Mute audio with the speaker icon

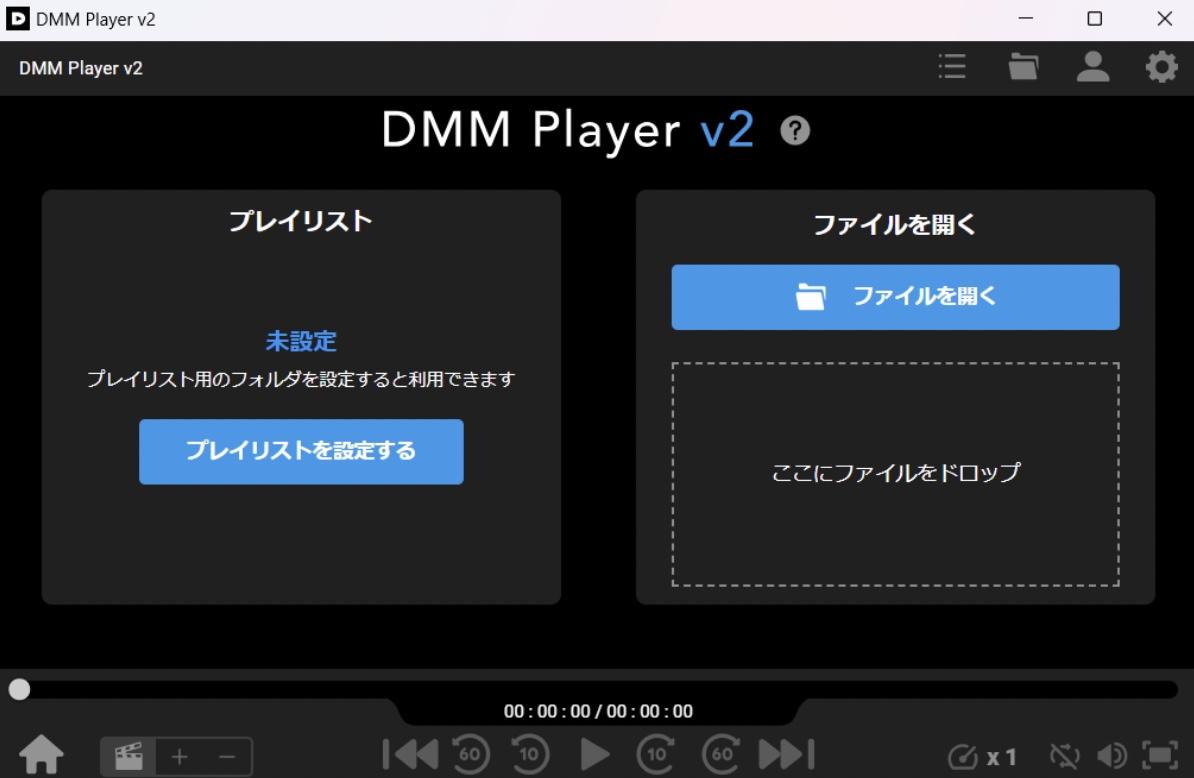(x=1112, y=756)
